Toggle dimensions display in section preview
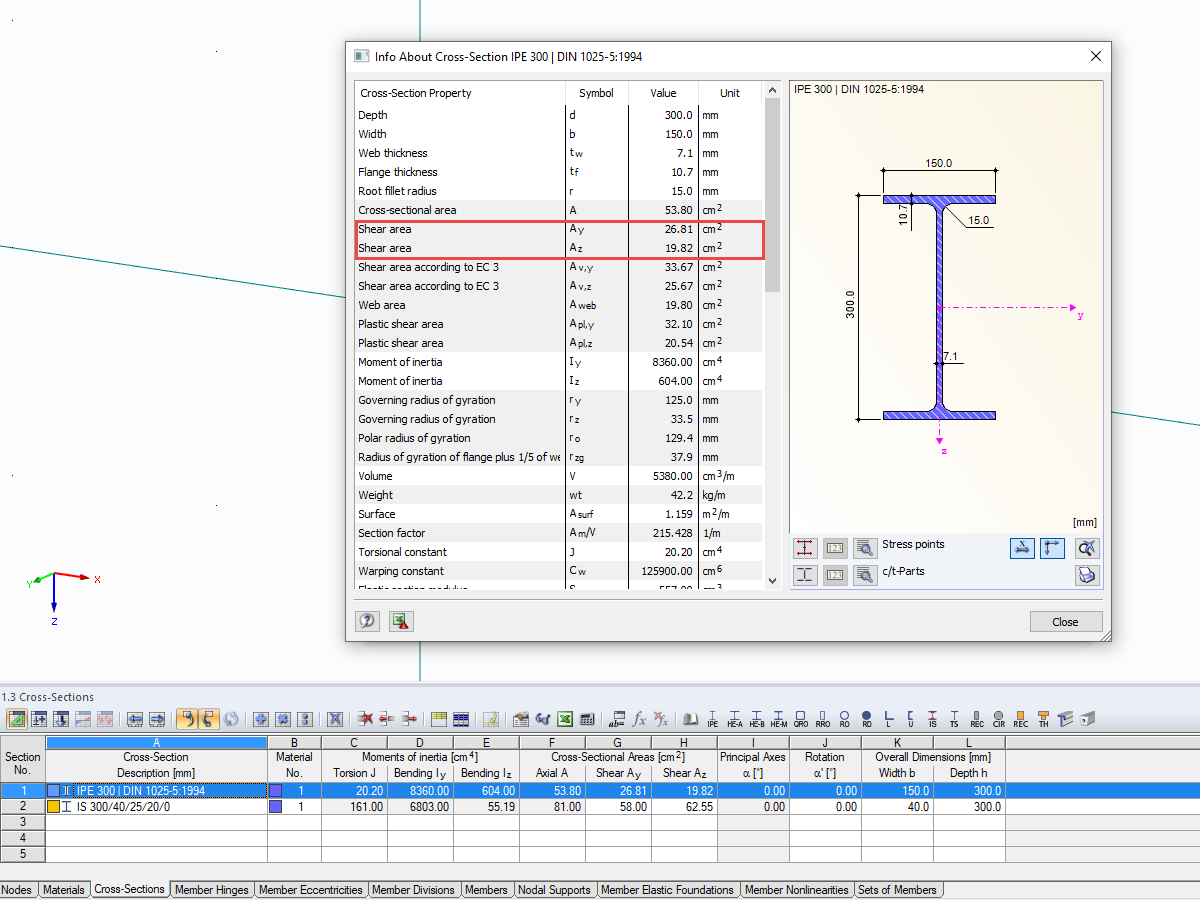Viewport: 1200px width, 900px height. click(x=1022, y=547)
